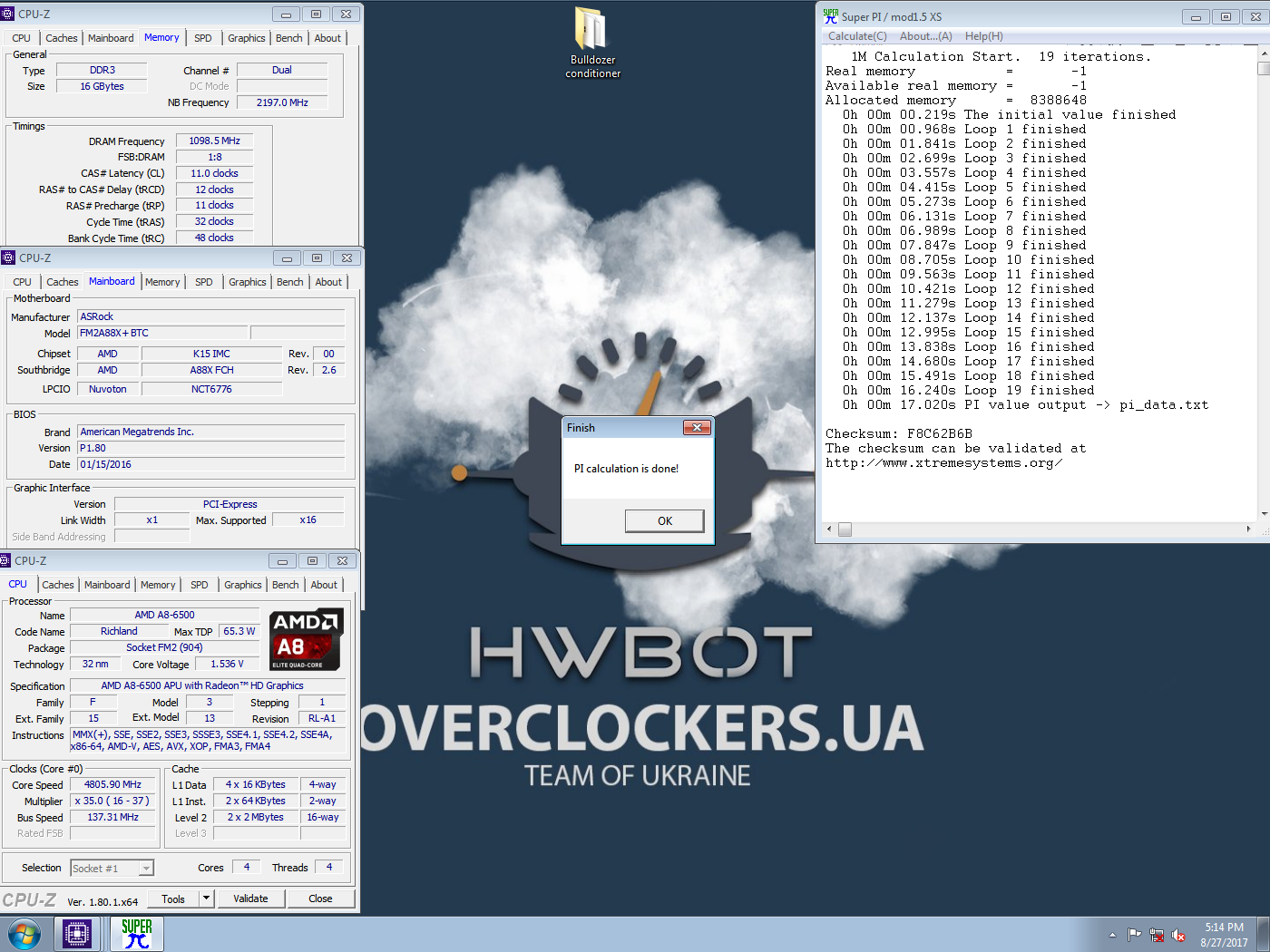
Task: Open Bench tab in Mainboard CPU-Z window
Action: pos(290,282)
